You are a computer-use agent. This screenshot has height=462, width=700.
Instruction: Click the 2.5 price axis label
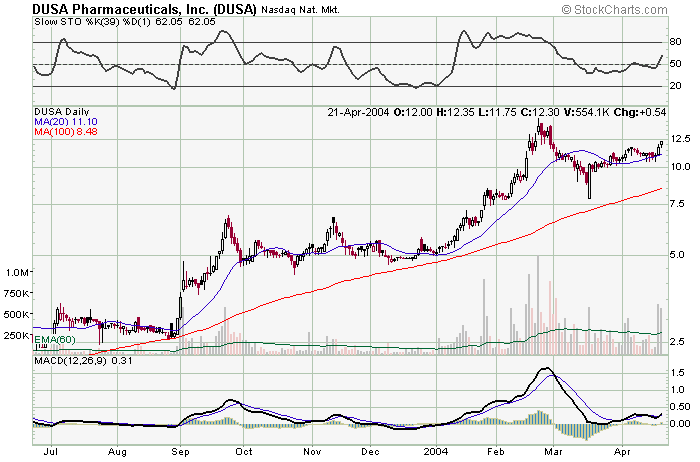pos(677,341)
